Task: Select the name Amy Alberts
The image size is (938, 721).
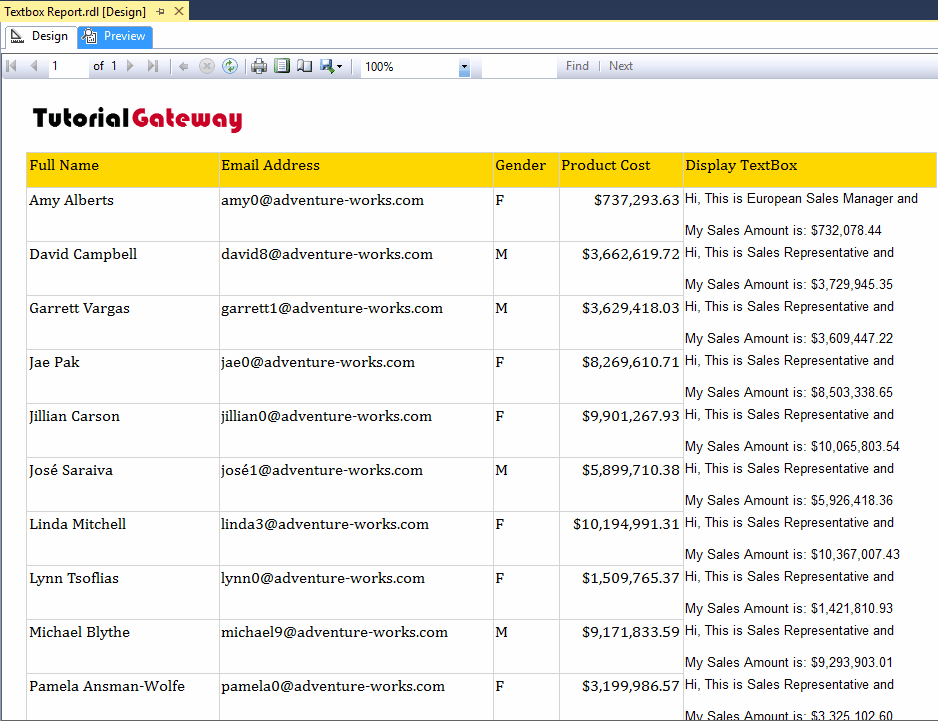Action: coord(71,200)
